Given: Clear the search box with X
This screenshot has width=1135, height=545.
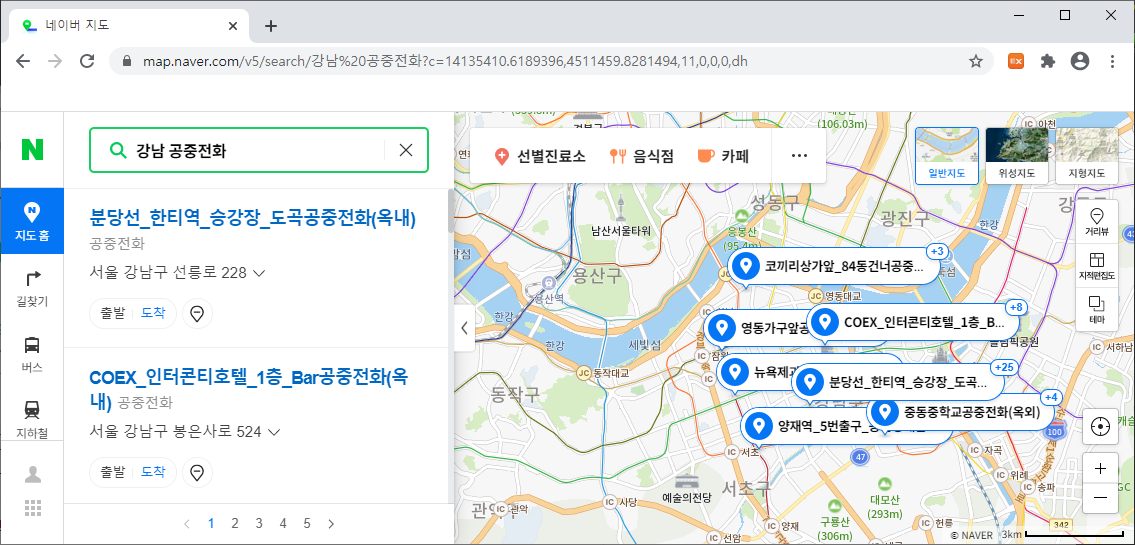Looking at the screenshot, I should (x=406, y=151).
